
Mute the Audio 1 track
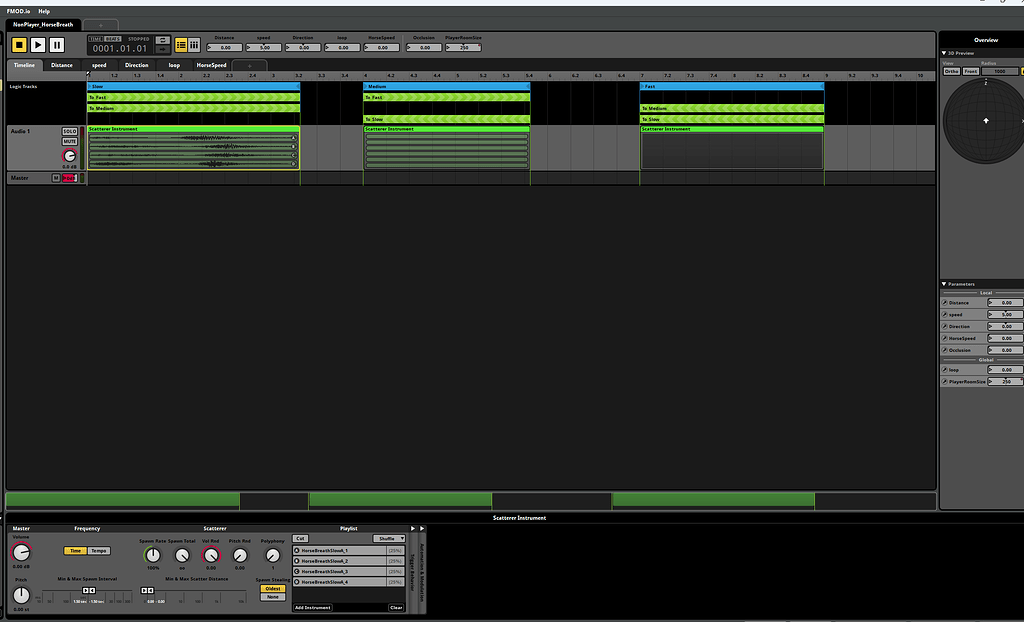69,141
